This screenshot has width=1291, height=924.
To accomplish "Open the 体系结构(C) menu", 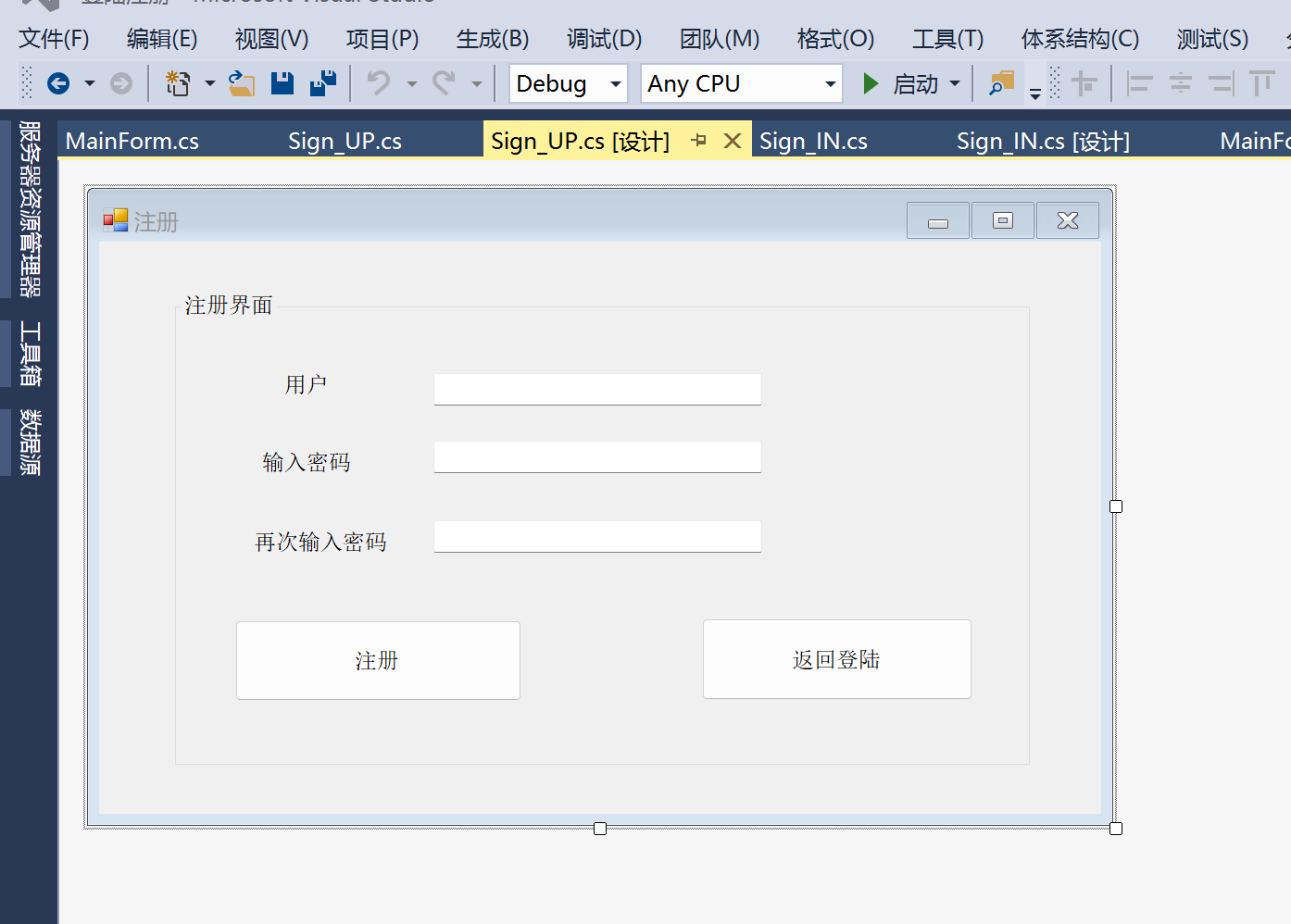I will pos(1080,39).
